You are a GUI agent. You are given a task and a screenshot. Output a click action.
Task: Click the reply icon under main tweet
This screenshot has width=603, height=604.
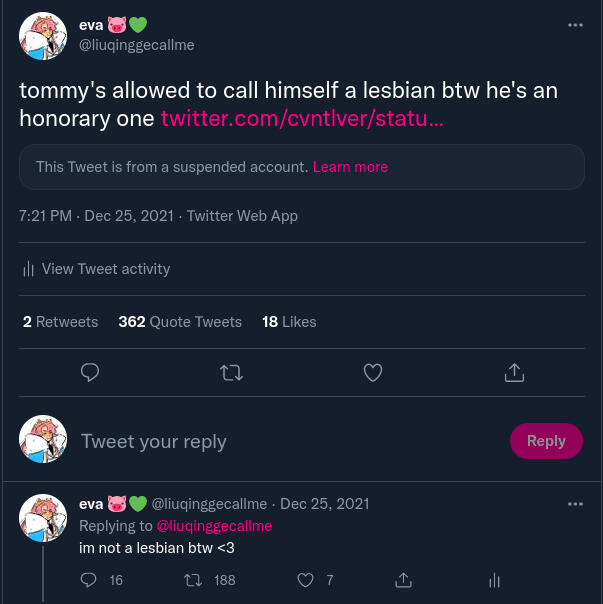pyautogui.click(x=89, y=373)
